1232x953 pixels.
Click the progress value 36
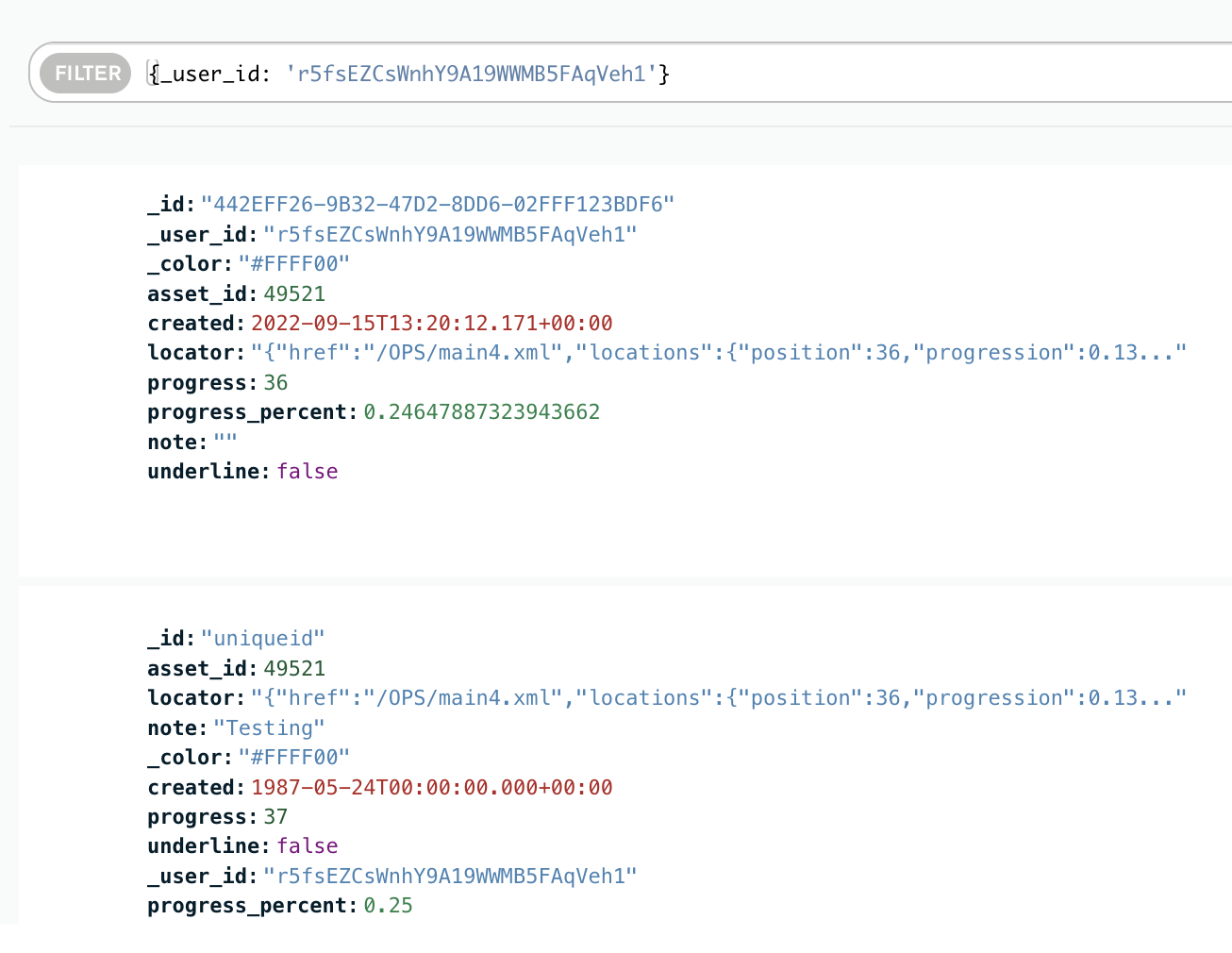tap(275, 383)
